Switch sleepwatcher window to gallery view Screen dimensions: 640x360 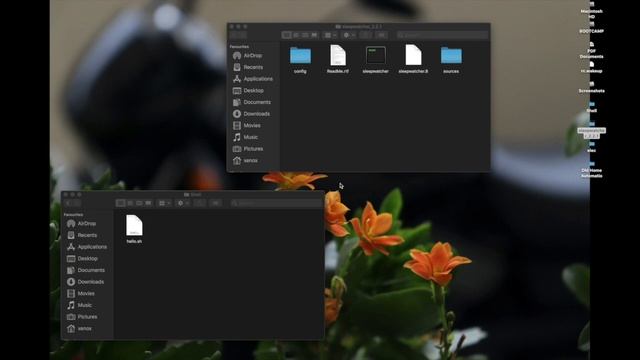314,35
